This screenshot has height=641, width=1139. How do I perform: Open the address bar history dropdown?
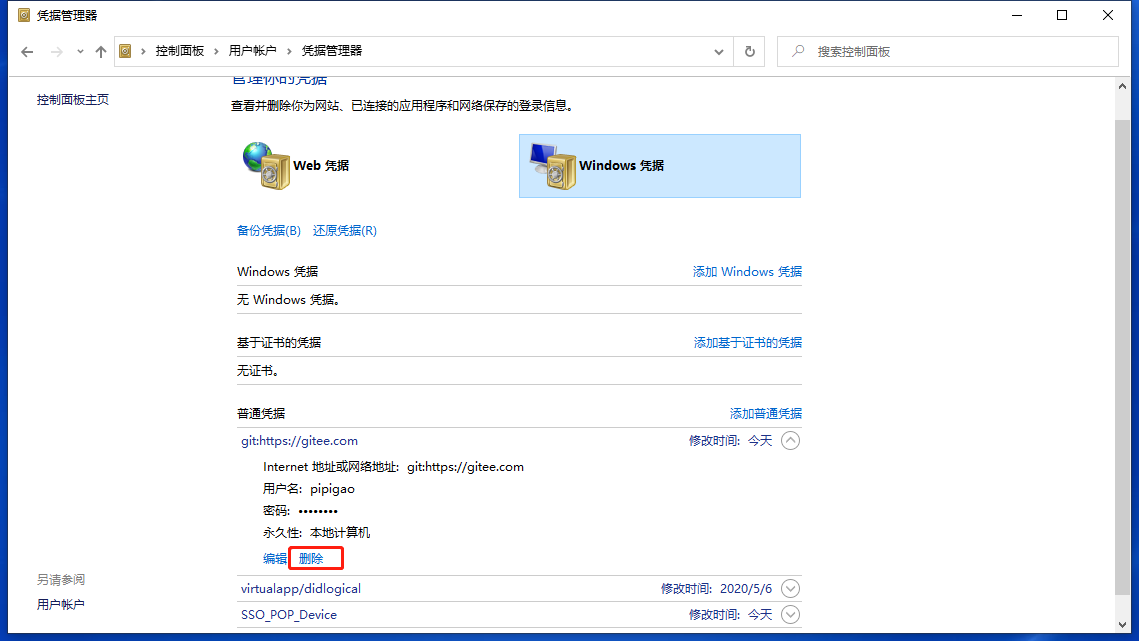(x=718, y=51)
